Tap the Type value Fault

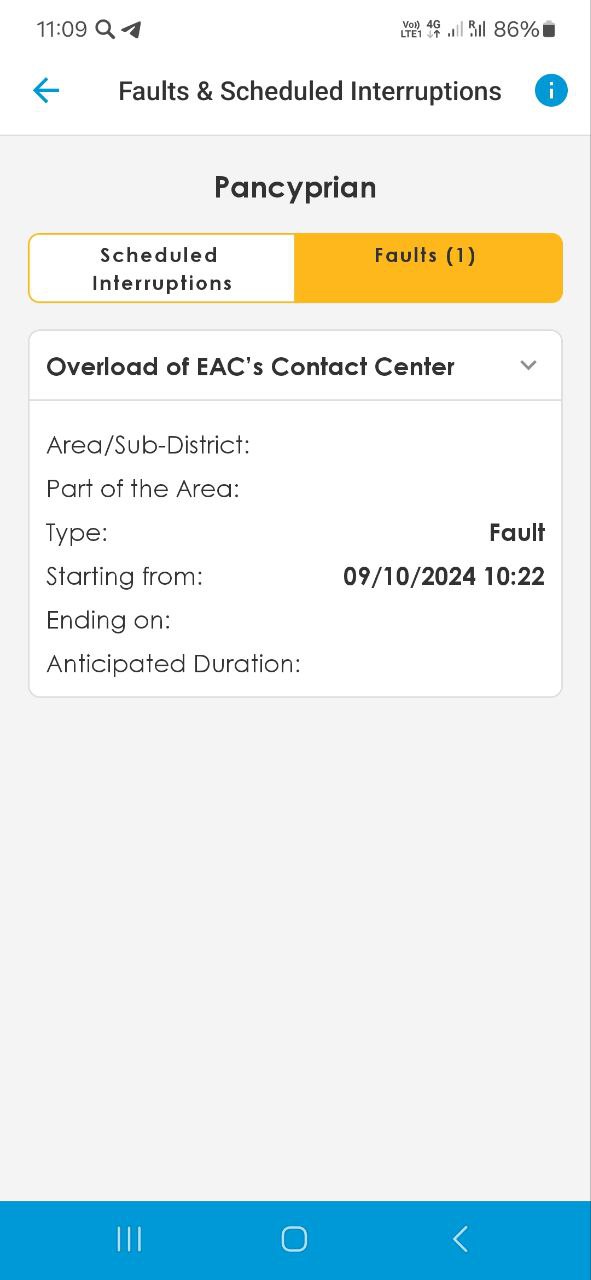(517, 533)
